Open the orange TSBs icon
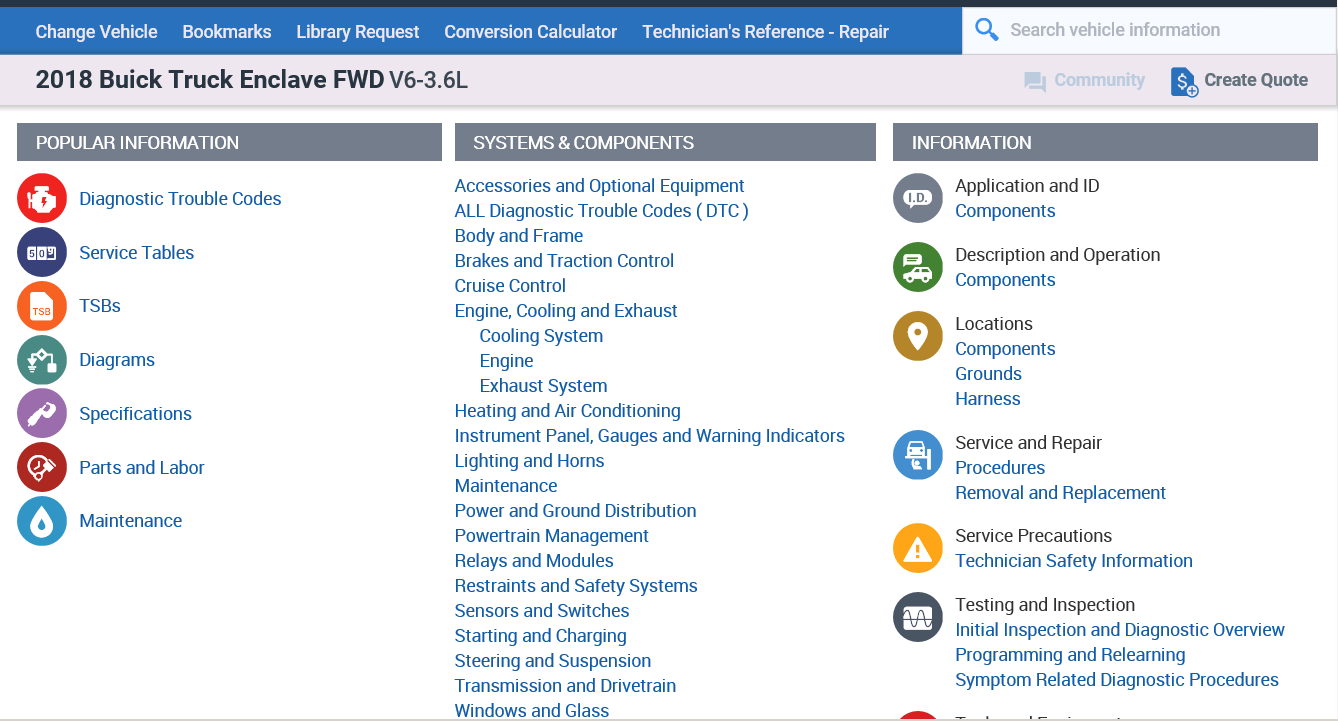 (x=42, y=306)
